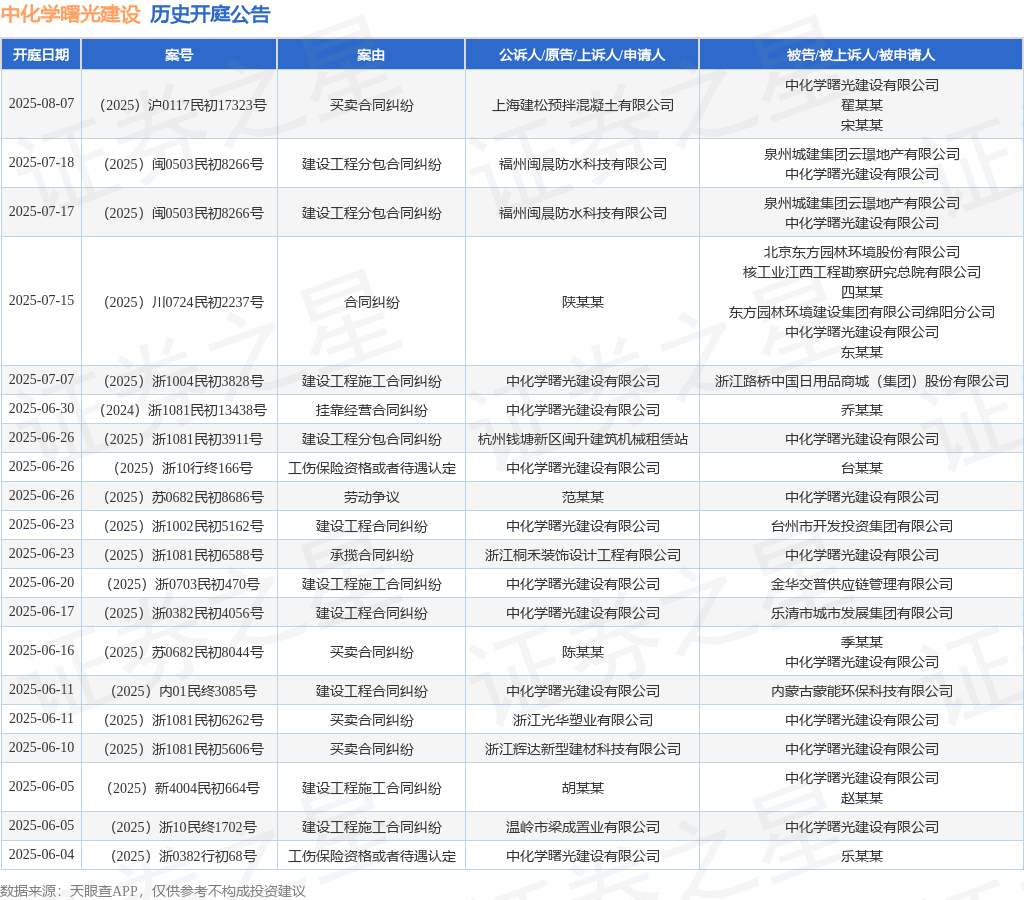Select case number 川0724民初2237号

183,302
